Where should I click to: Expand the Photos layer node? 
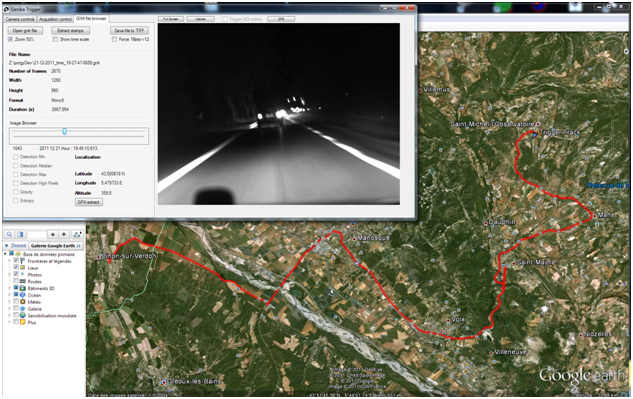tap(10, 275)
